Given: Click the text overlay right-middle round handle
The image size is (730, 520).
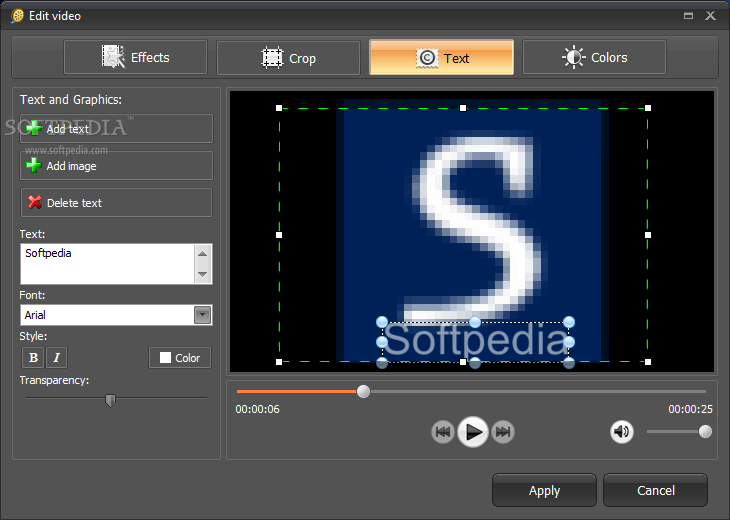Looking at the screenshot, I should [x=568, y=342].
